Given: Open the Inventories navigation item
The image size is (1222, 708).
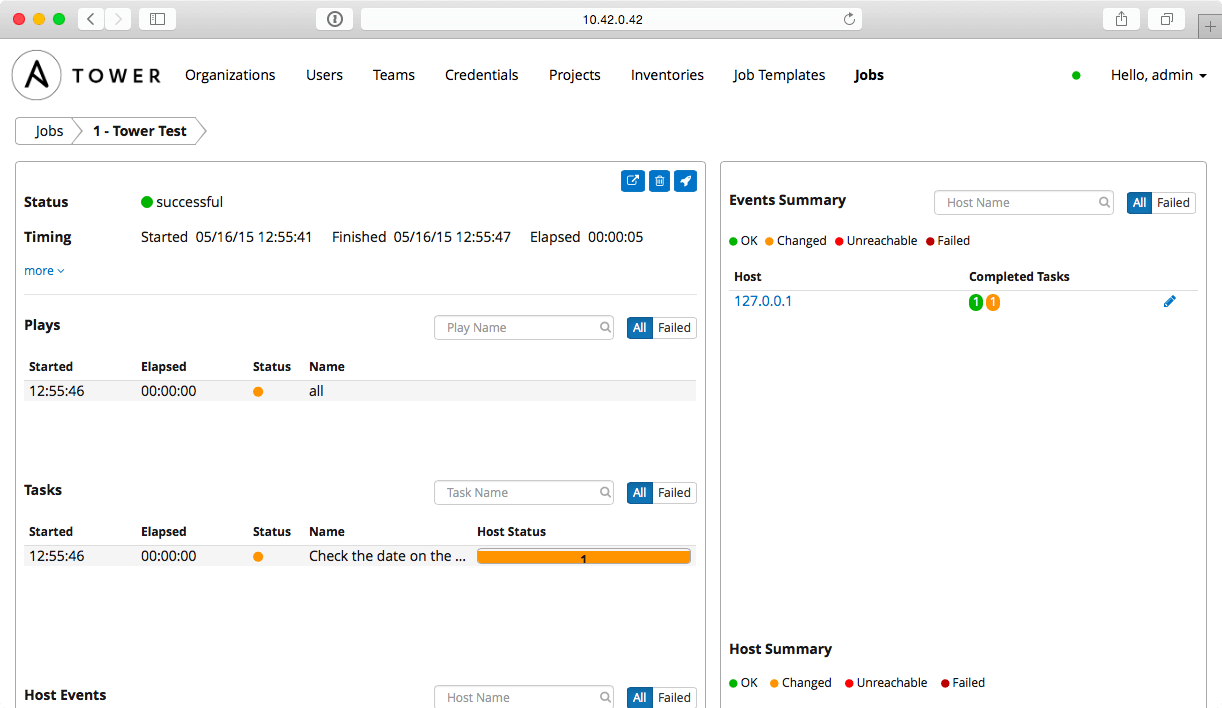Looking at the screenshot, I should click(667, 75).
